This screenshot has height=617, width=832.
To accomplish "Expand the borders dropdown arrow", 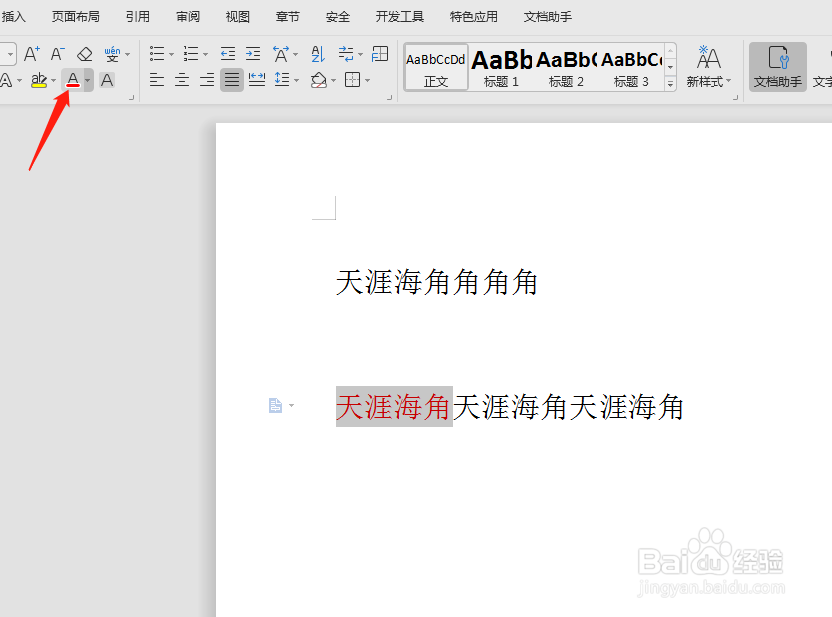I will 366,79.
